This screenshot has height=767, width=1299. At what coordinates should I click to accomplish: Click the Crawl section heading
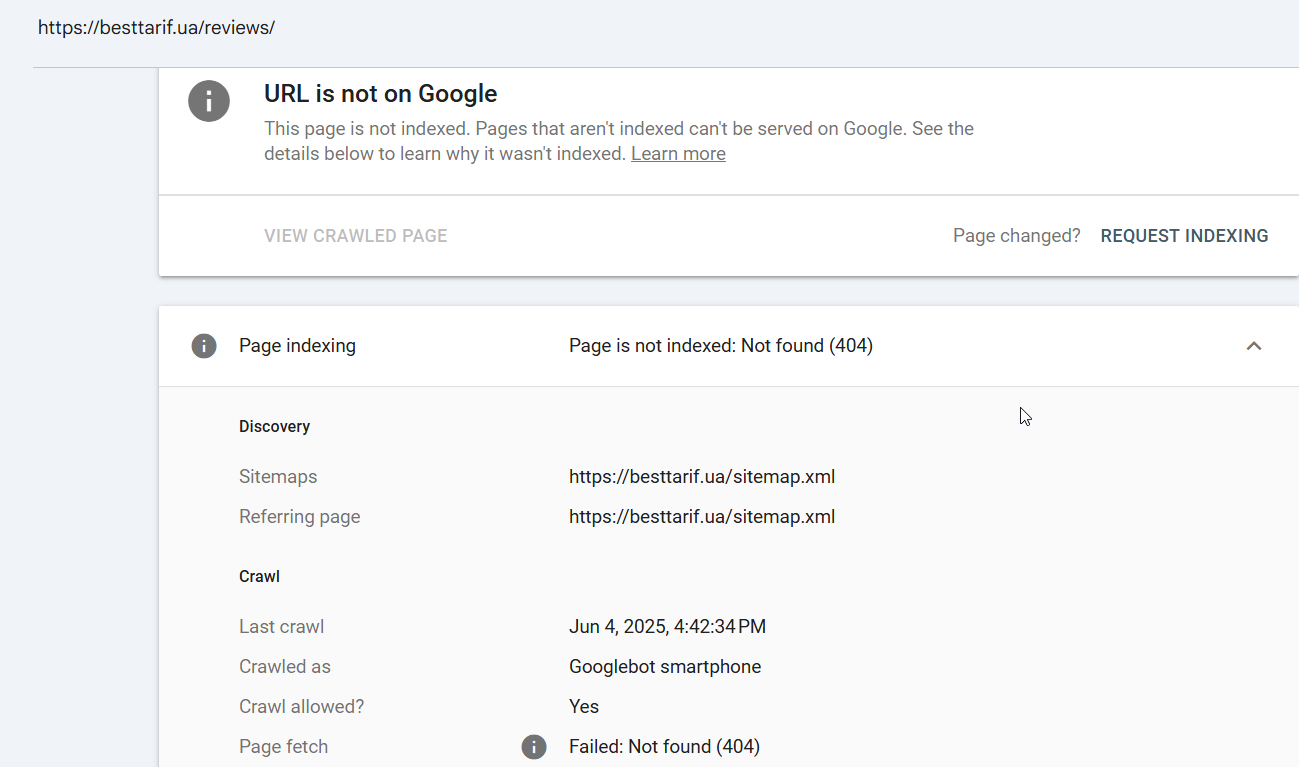(259, 577)
